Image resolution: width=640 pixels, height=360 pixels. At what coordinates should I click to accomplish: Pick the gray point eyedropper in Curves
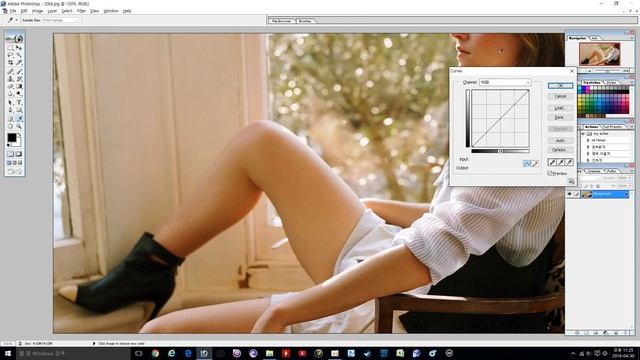[561, 162]
